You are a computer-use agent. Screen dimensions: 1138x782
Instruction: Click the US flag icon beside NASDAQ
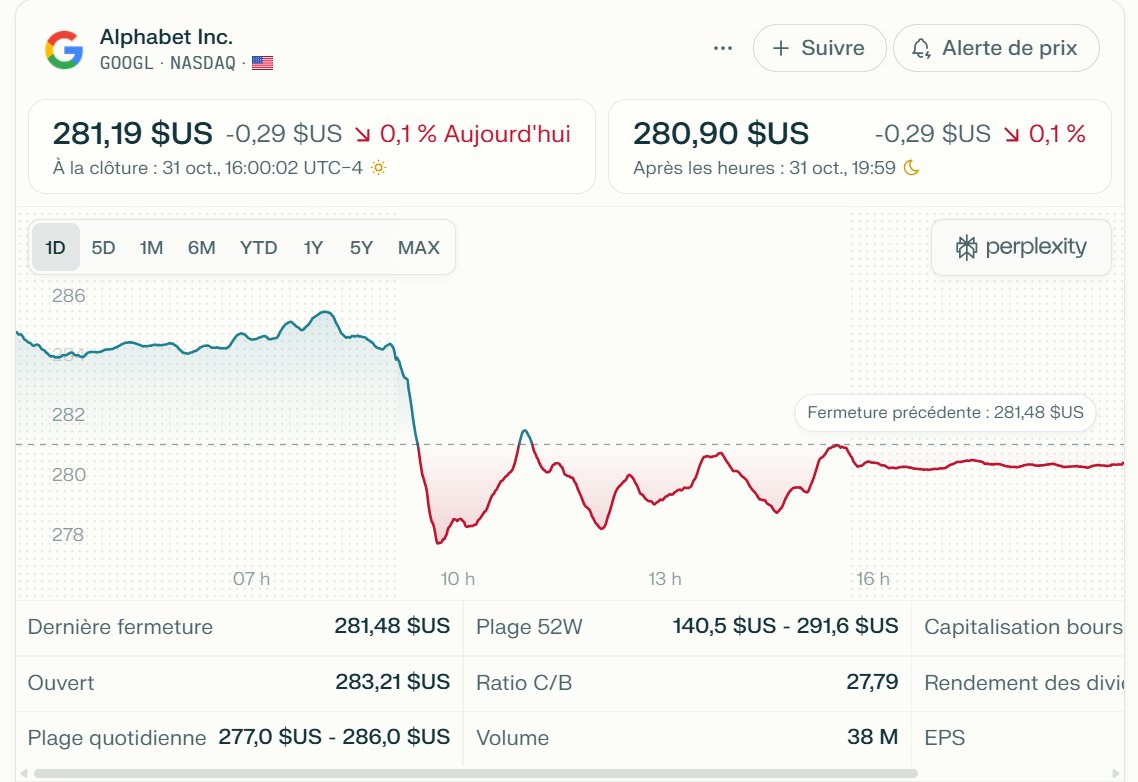[262, 62]
